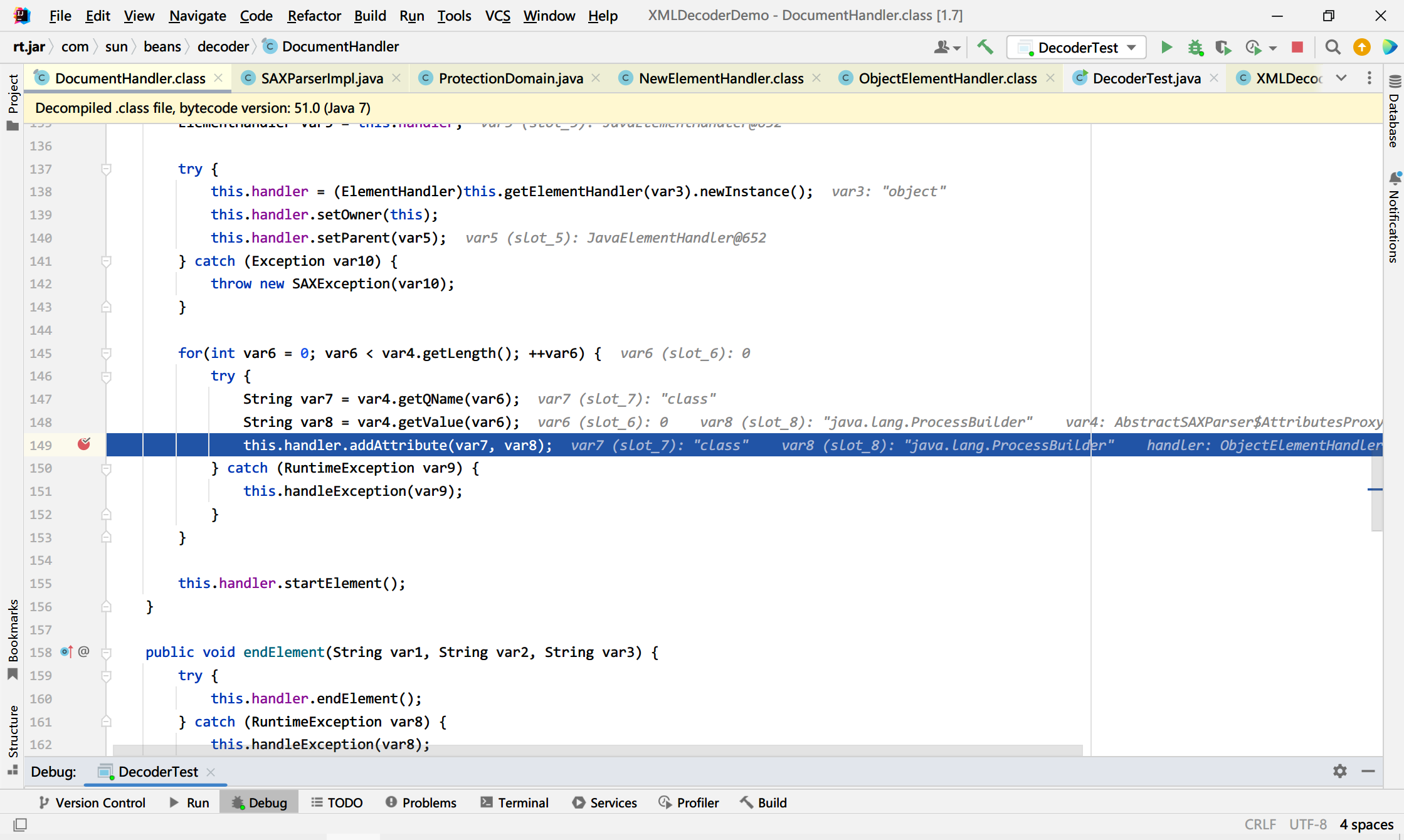Switch to SAXParserImpl.java tab
Image resolution: width=1404 pixels, height=840 pixels.
(x=322, y=78)
